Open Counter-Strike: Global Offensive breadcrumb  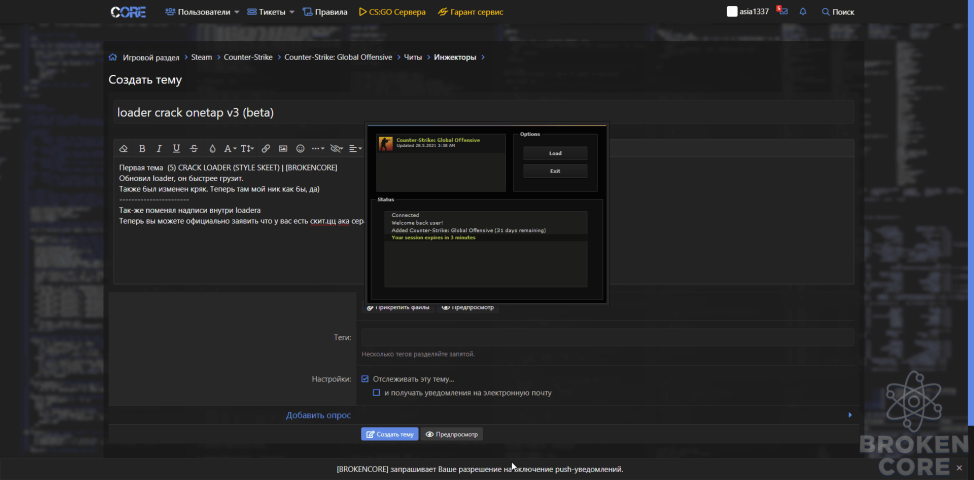coord(338,57)
